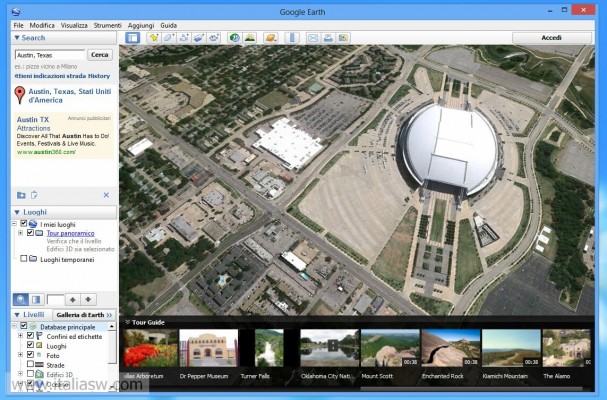Show historical imagery with the clock icon
The height and width of the screenshot is (400, 607).
(x=235, y=38)
